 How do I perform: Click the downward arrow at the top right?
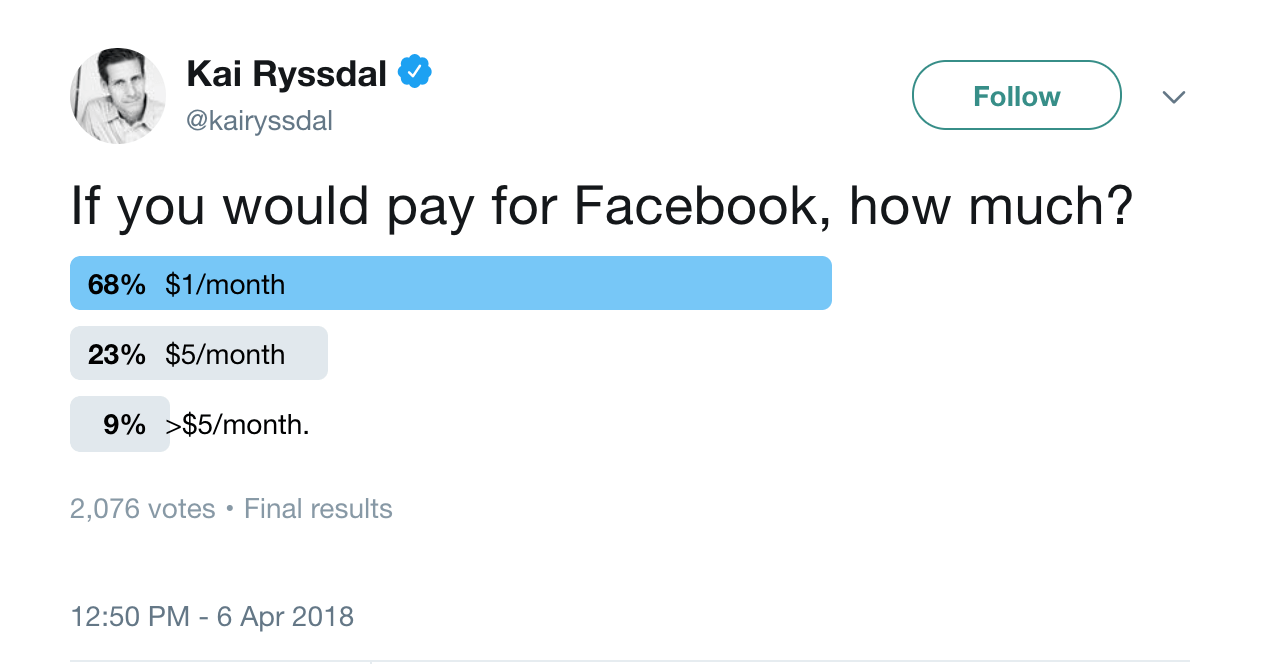(1173, 96)
